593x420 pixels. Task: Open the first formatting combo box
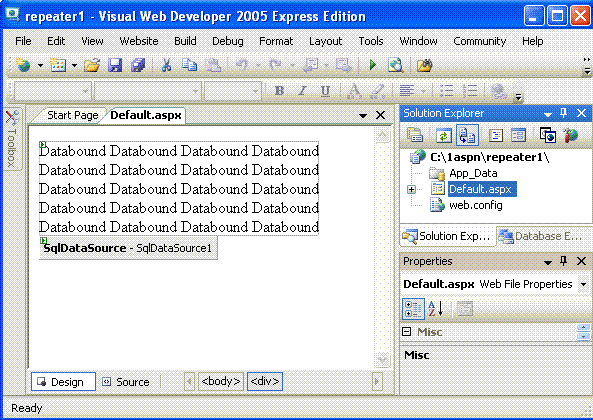tap(53, 91)
